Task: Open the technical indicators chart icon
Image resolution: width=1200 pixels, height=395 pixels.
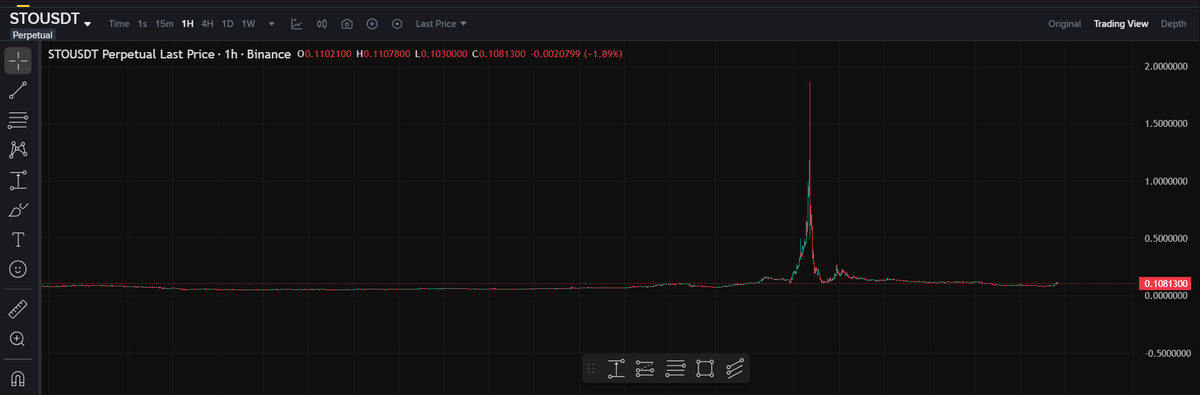Action: click(297, 23)
